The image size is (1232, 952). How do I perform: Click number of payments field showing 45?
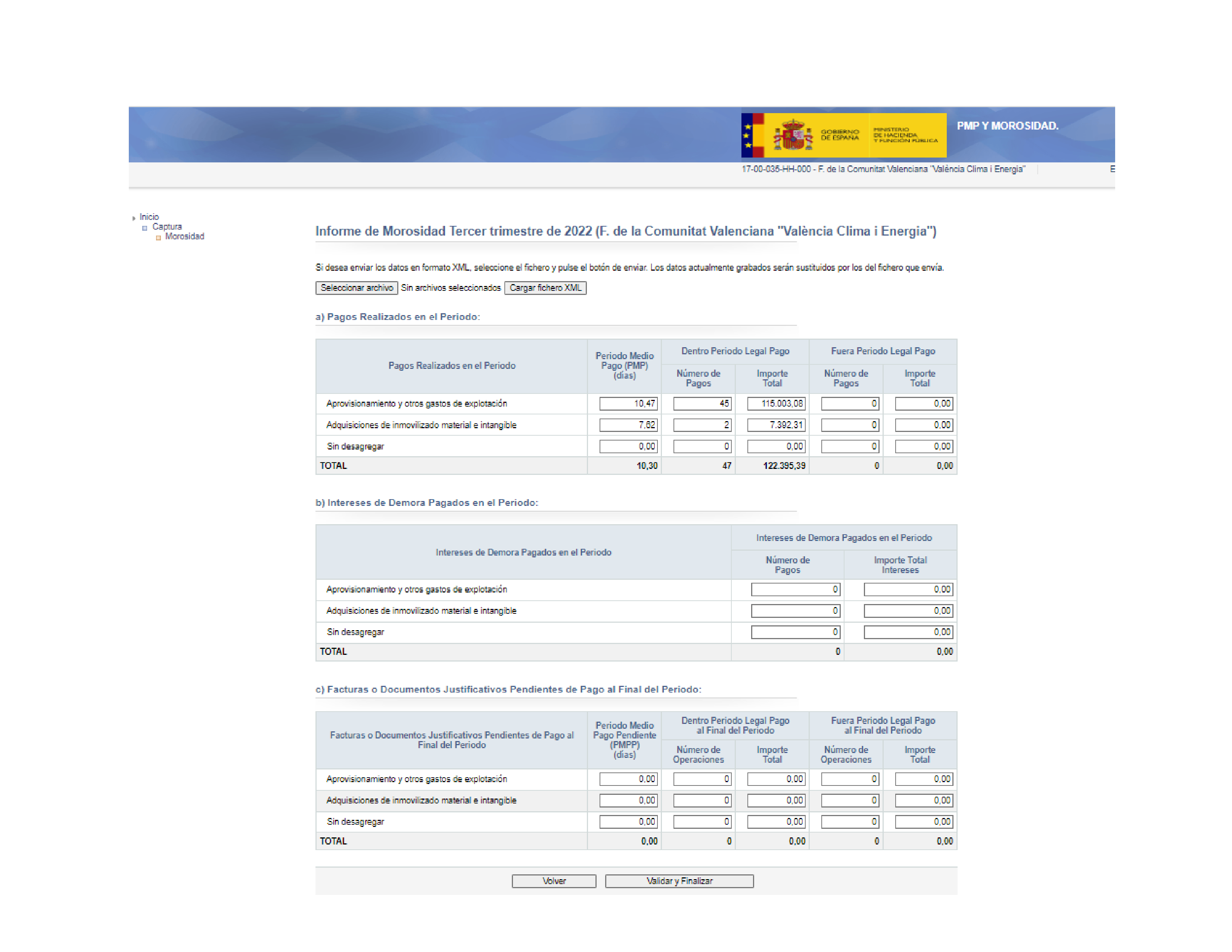tap(702, 403)
